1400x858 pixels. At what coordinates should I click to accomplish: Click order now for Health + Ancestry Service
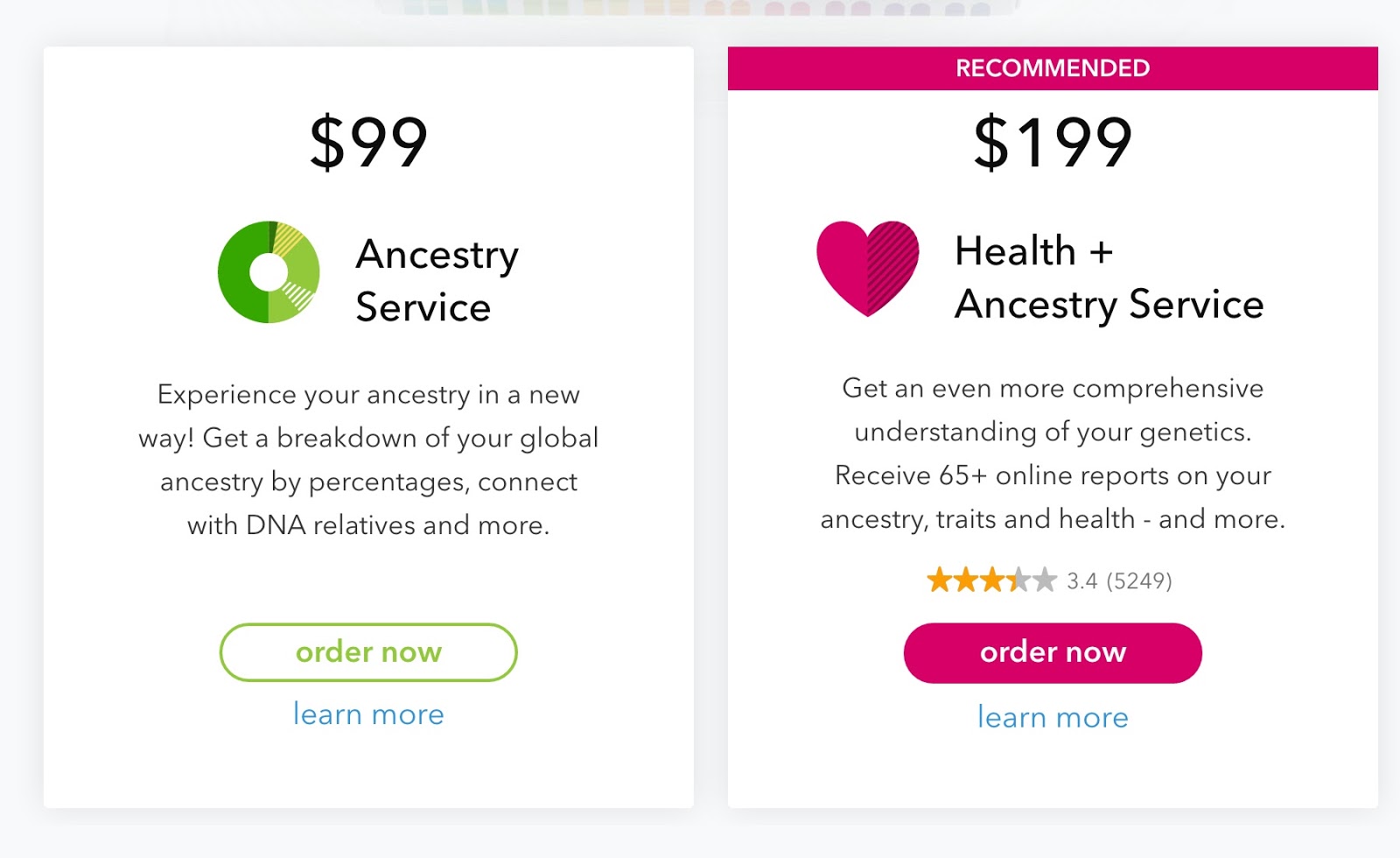[x=1053, y=651]
